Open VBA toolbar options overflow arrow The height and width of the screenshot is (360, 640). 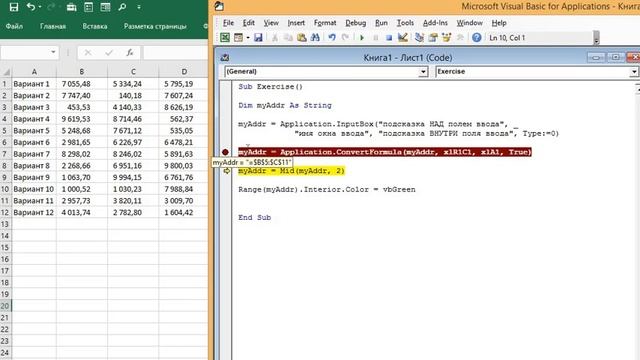pos(596,38)
